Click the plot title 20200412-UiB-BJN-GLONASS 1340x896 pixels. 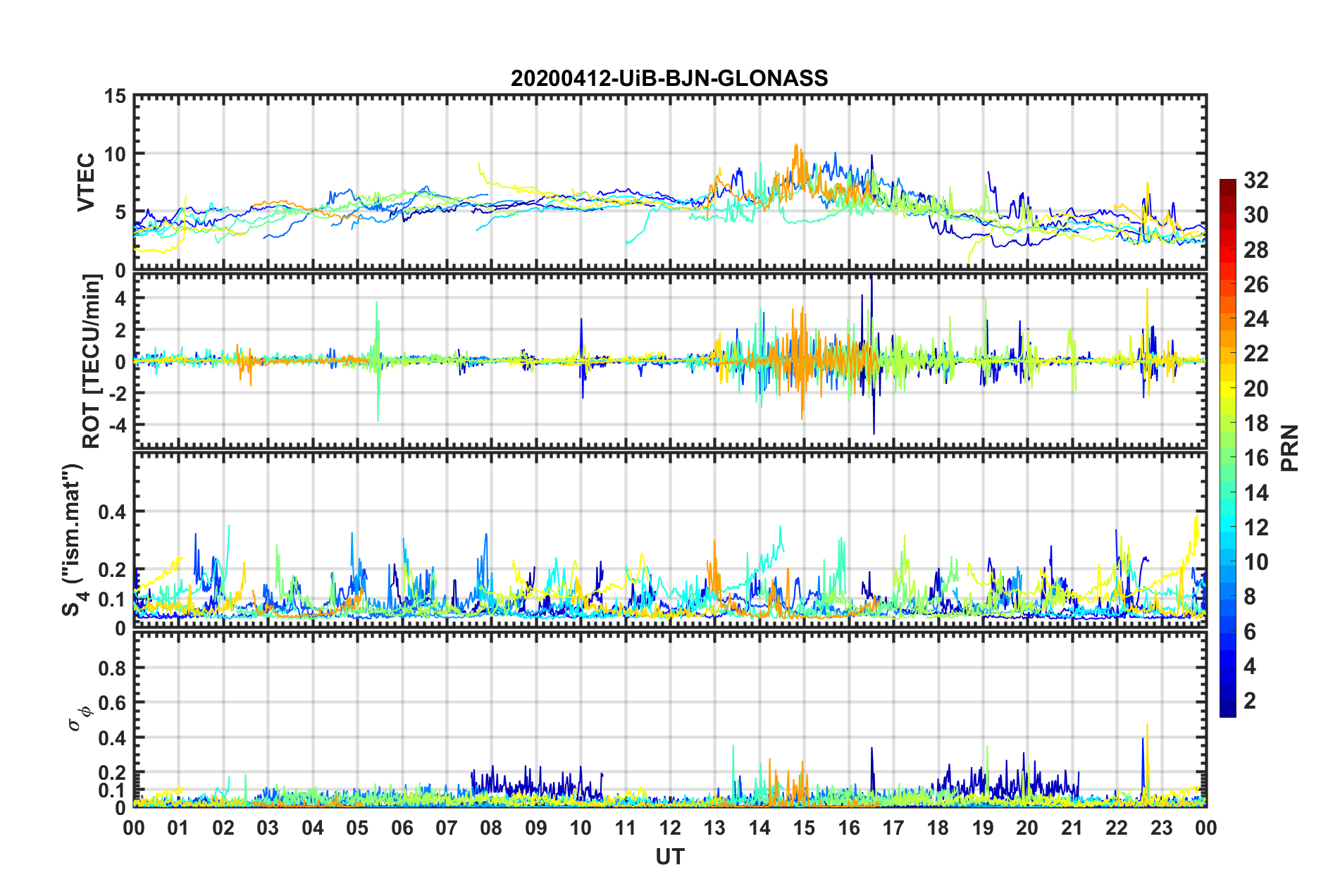coord(669,78)
